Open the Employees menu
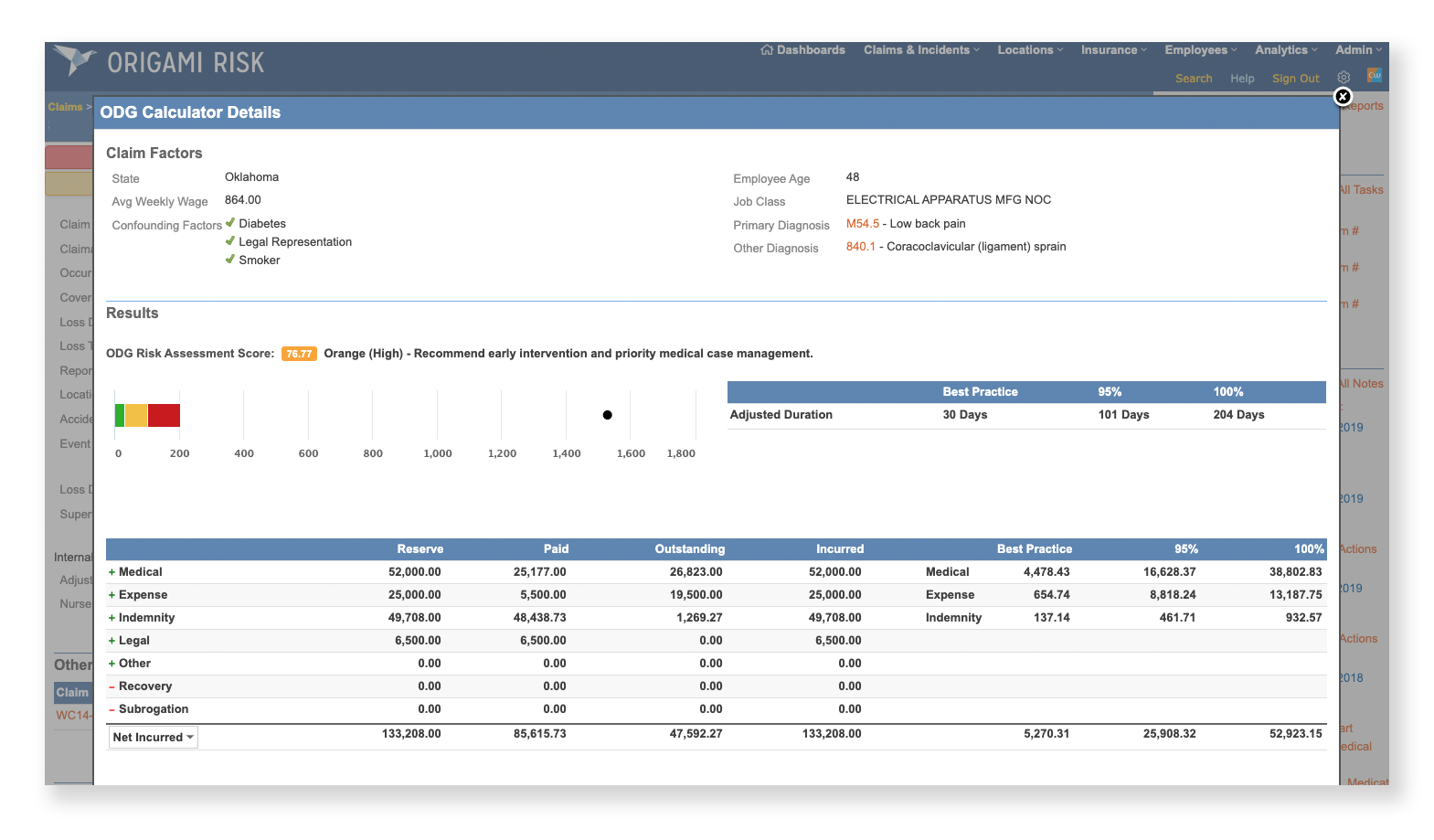This screenshot has width=1434, height=840. click(x=1200, y=50)
